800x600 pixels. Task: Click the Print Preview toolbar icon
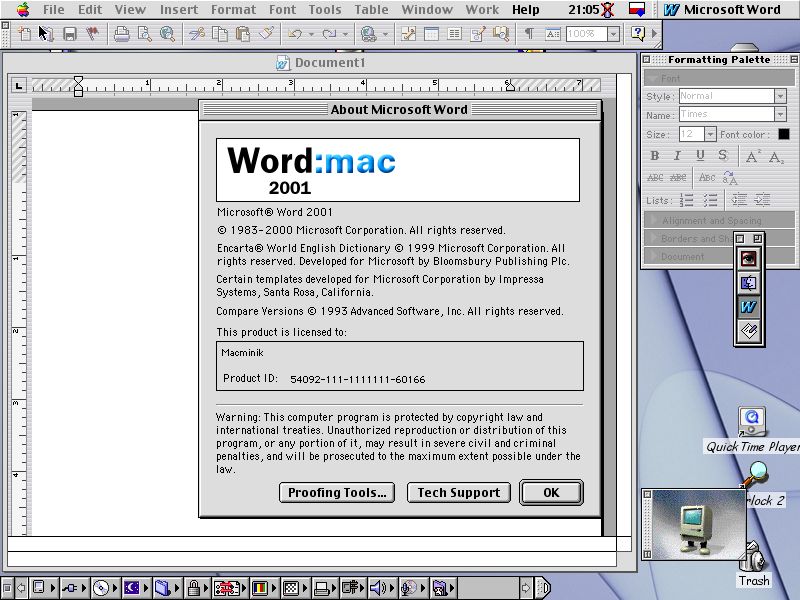[145, 34]
